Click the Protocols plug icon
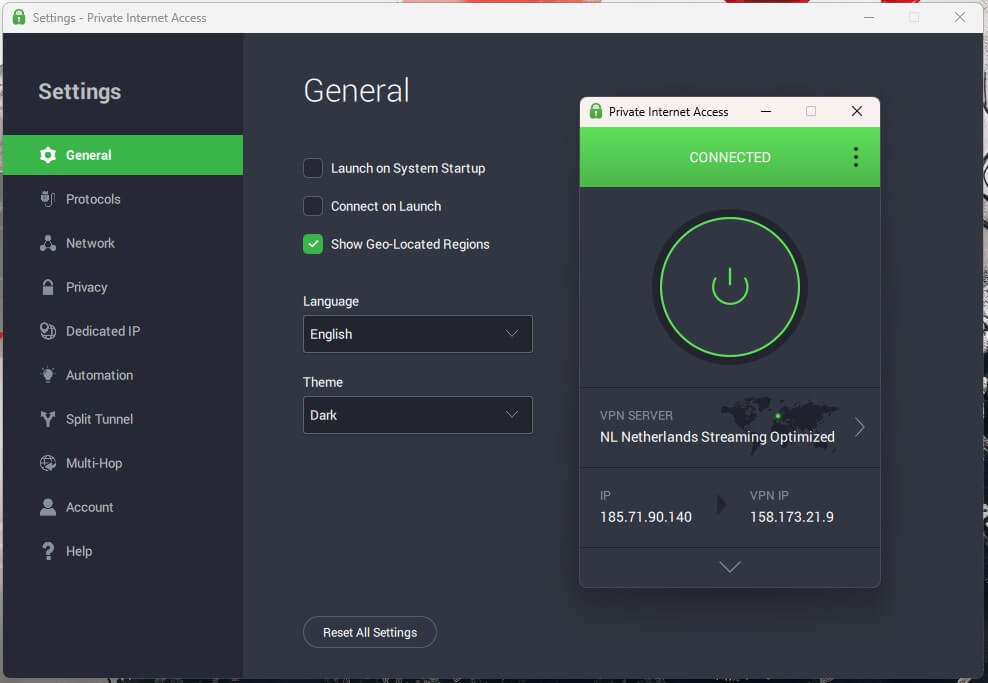This screenshot has height=683, width=988. click(48, 199)
